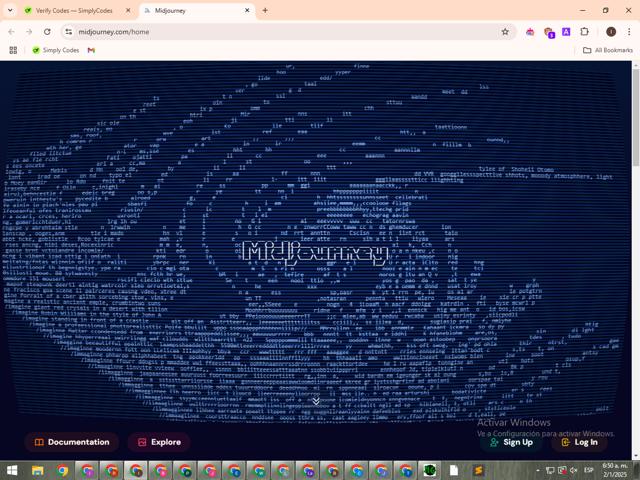Go back to the previous page
This screenshot has width=640, height=480.
point(11,32)
